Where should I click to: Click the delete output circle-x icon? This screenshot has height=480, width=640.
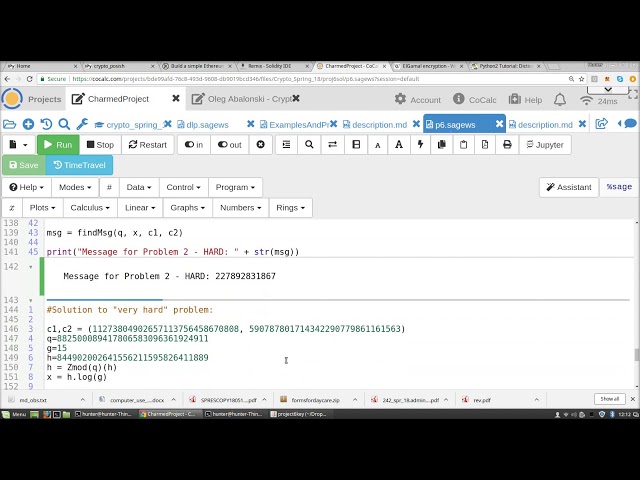point(260,144)
